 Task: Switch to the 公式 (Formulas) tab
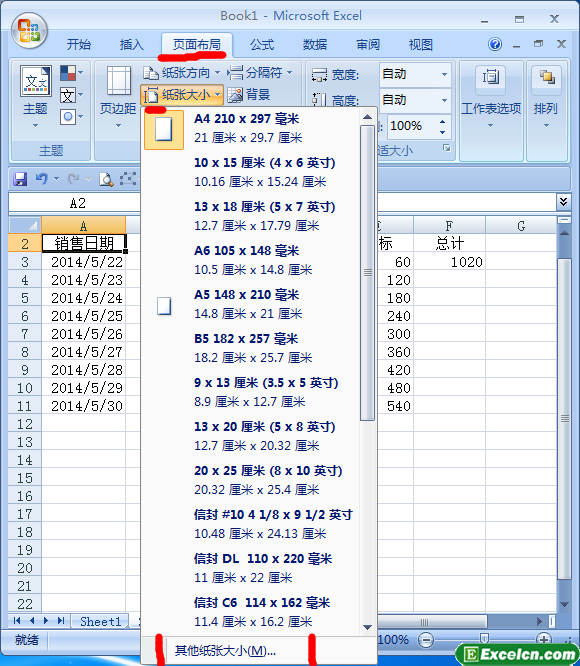click(262, 45)
